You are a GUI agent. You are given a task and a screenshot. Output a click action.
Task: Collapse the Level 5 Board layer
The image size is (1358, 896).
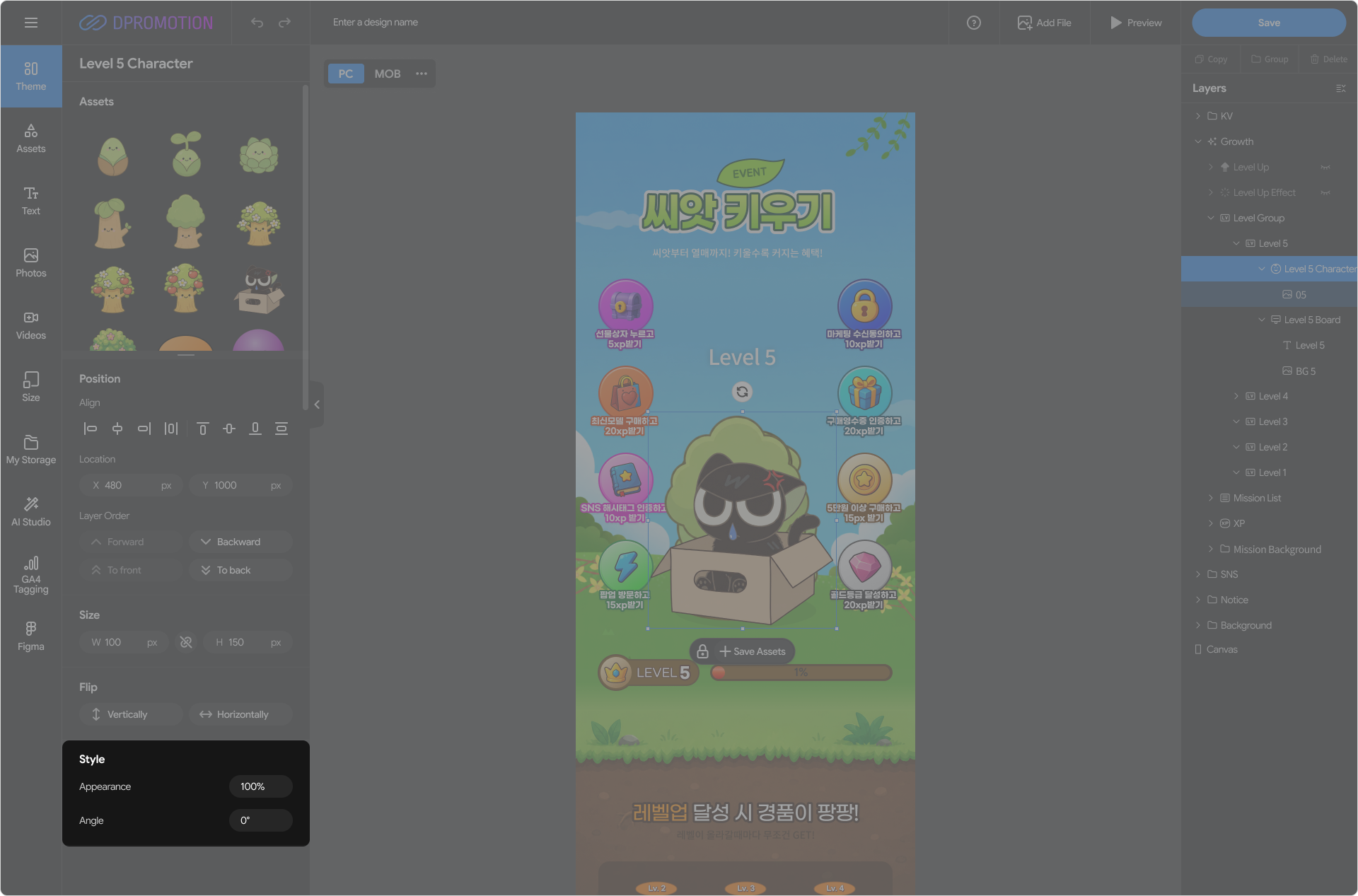point(1262,320)
